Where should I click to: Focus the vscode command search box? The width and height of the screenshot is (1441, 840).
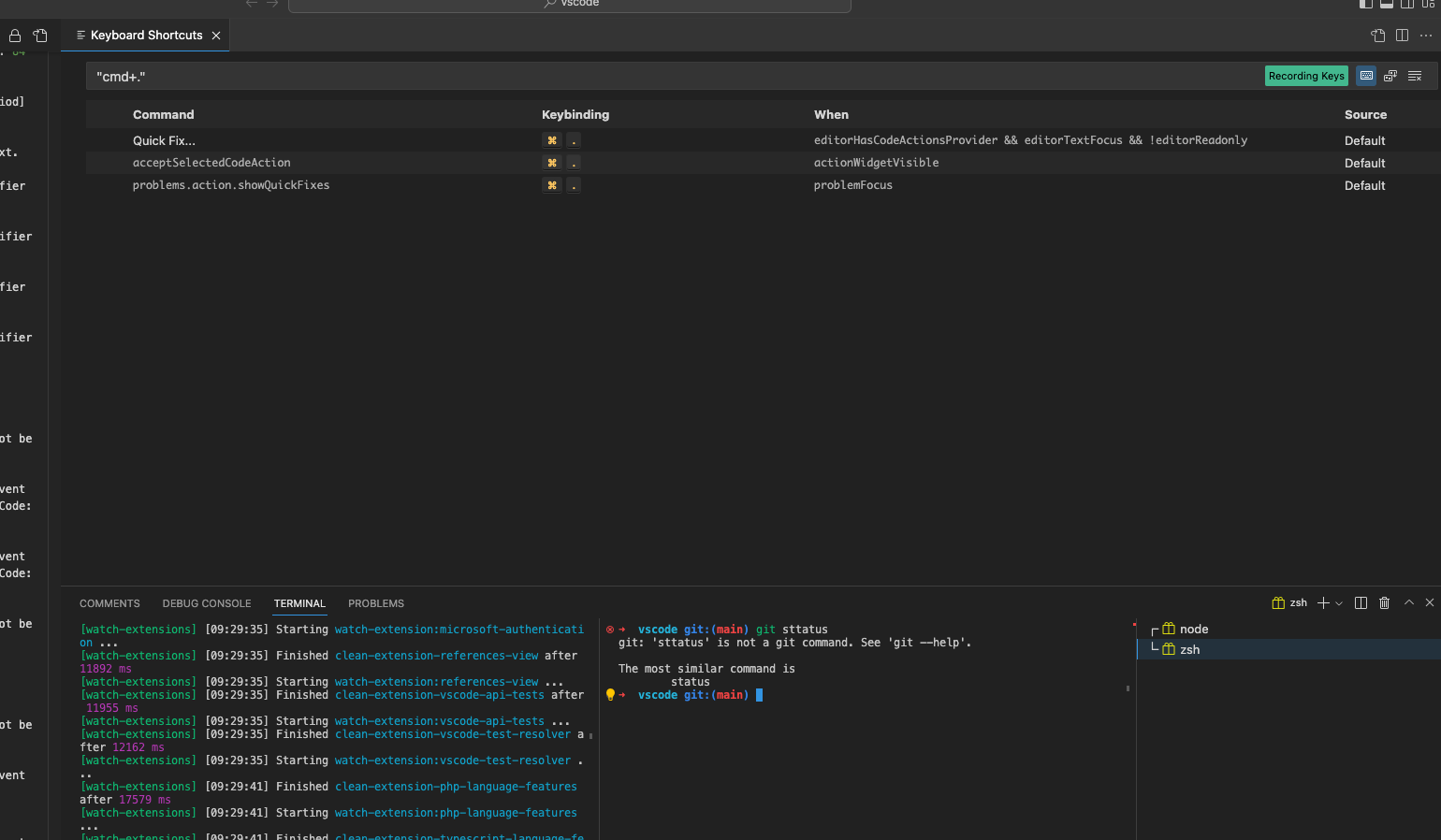[569, 5]
